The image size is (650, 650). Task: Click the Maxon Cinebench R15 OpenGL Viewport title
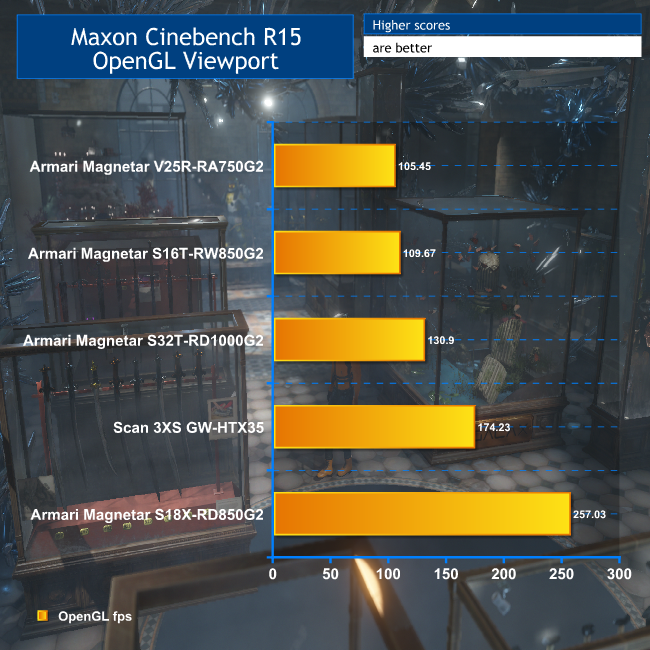click(x=186, y=48)
